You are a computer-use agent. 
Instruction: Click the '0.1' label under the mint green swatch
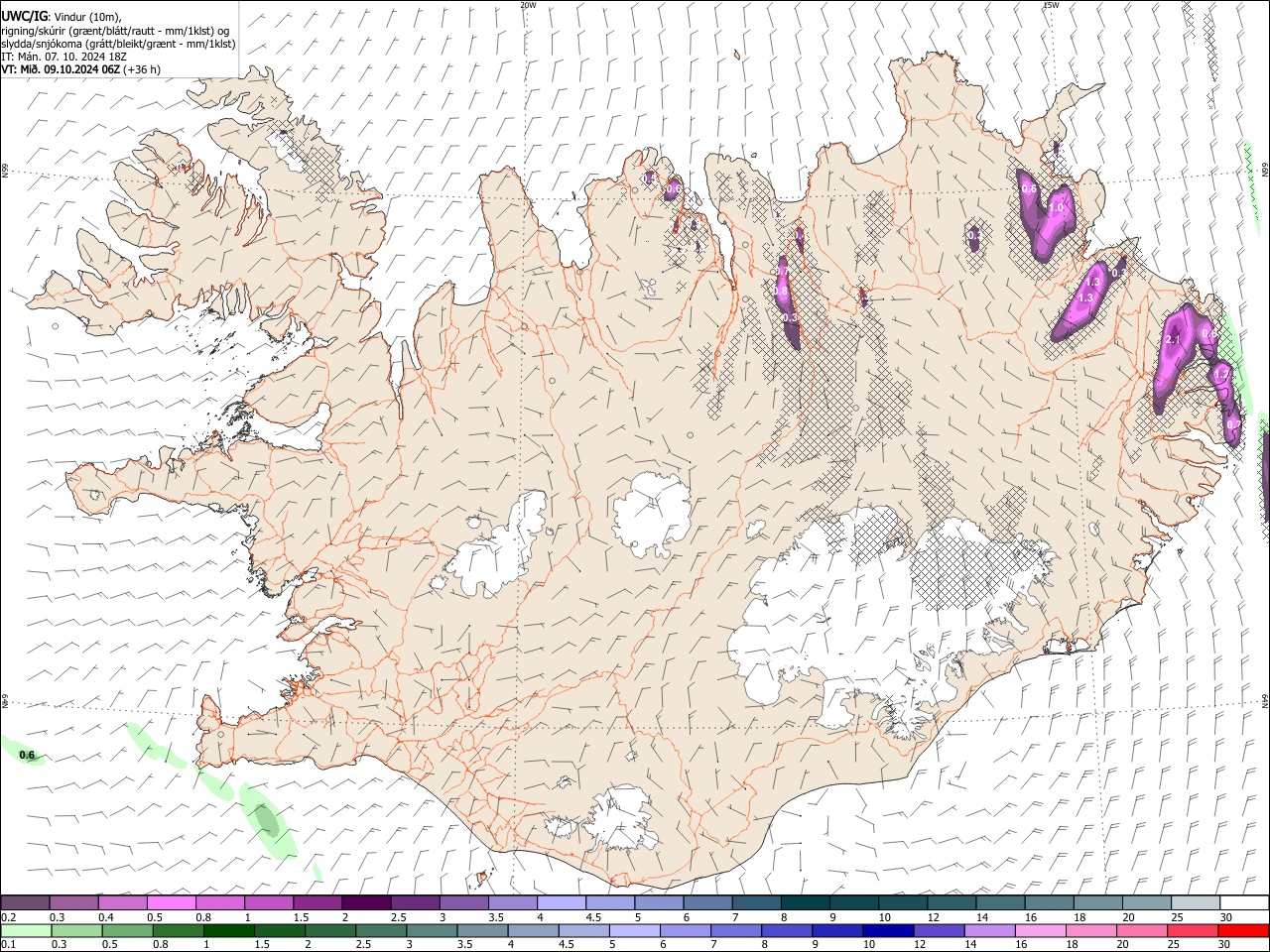click(8, 944)
